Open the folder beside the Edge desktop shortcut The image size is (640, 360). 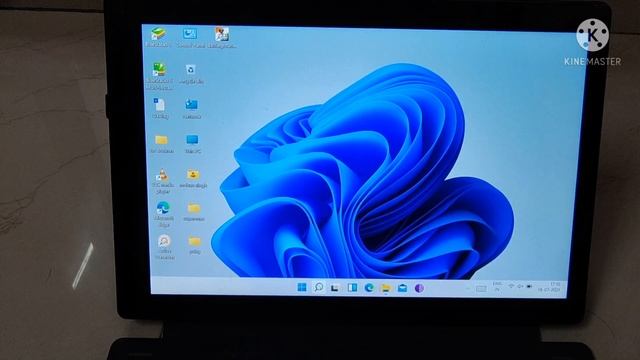(x=194, y=212)
